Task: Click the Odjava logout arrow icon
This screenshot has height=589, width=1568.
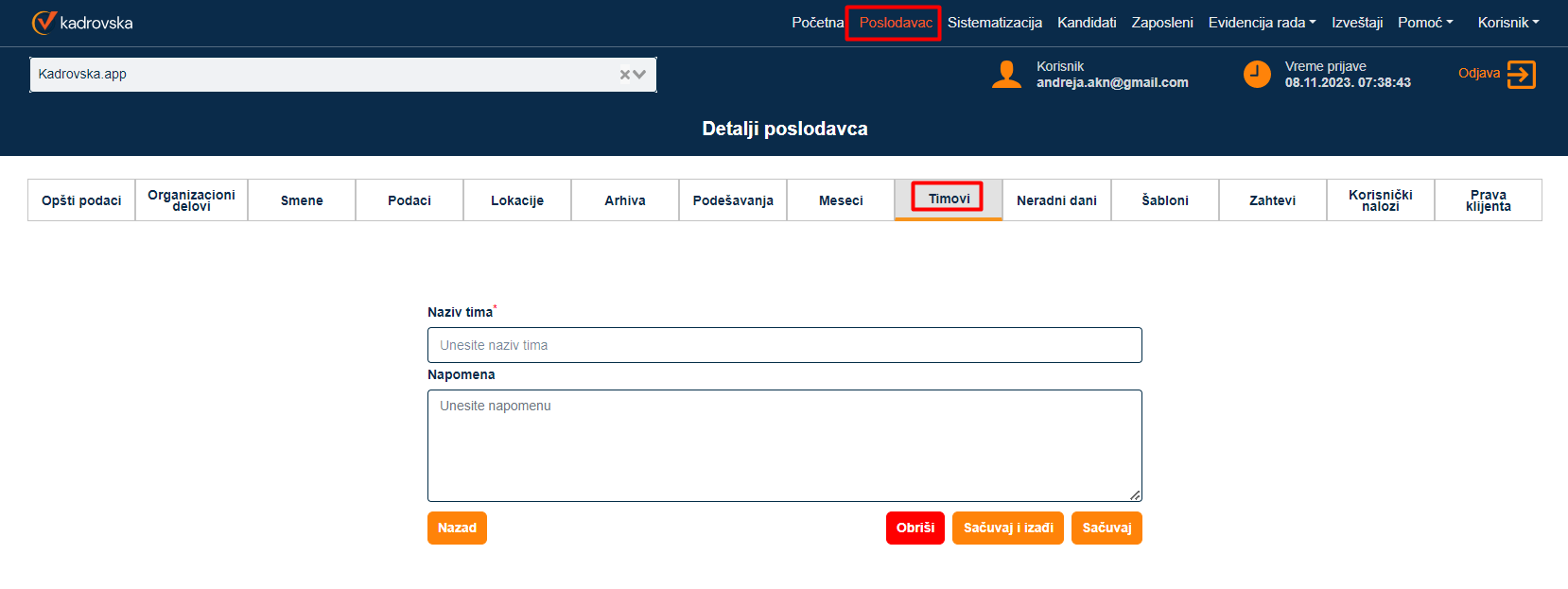Action: 1521,75
